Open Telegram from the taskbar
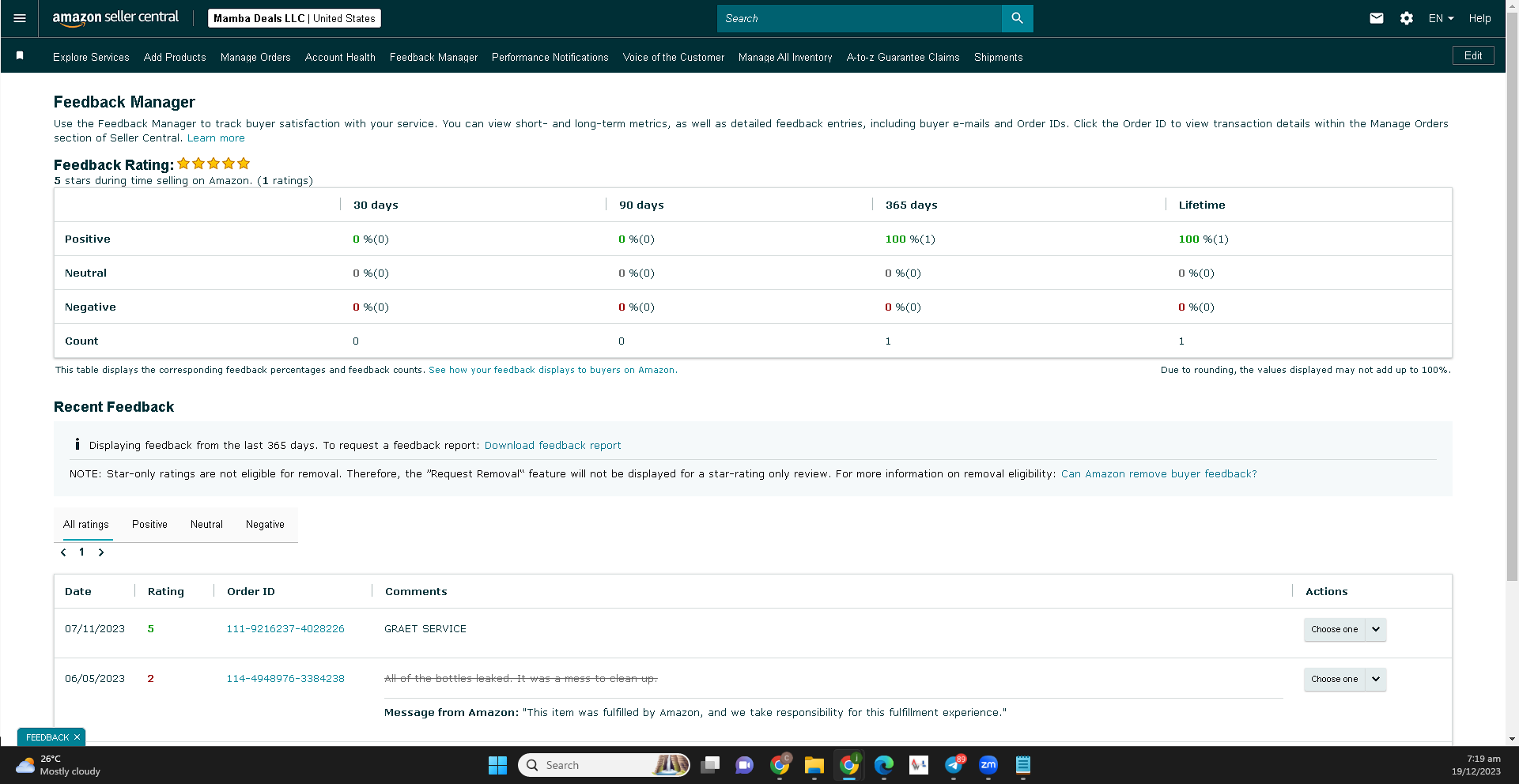Image resolution: width=1519 pixels, height=784 pixels. pos(954,765)
